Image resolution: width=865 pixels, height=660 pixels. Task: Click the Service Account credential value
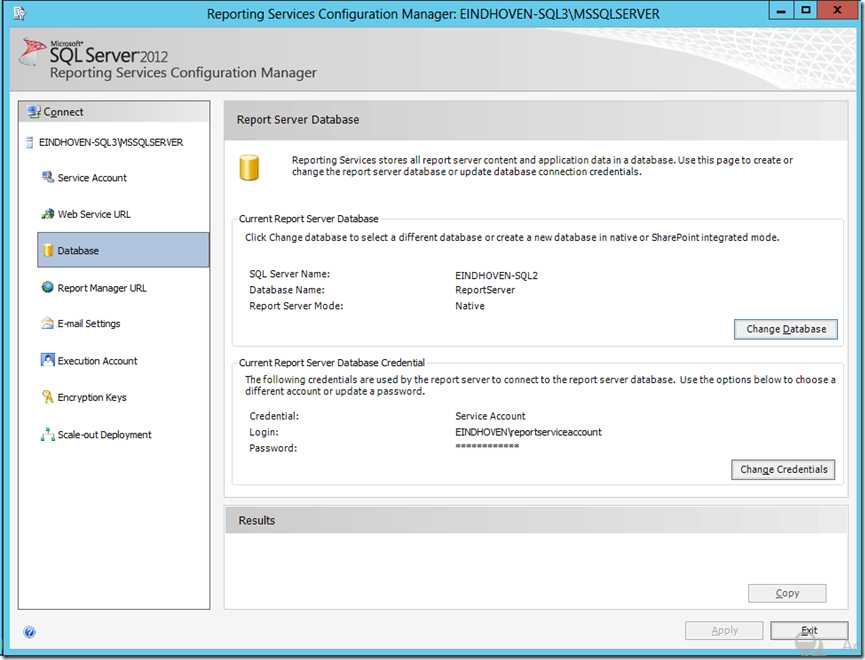click(490, 416)
